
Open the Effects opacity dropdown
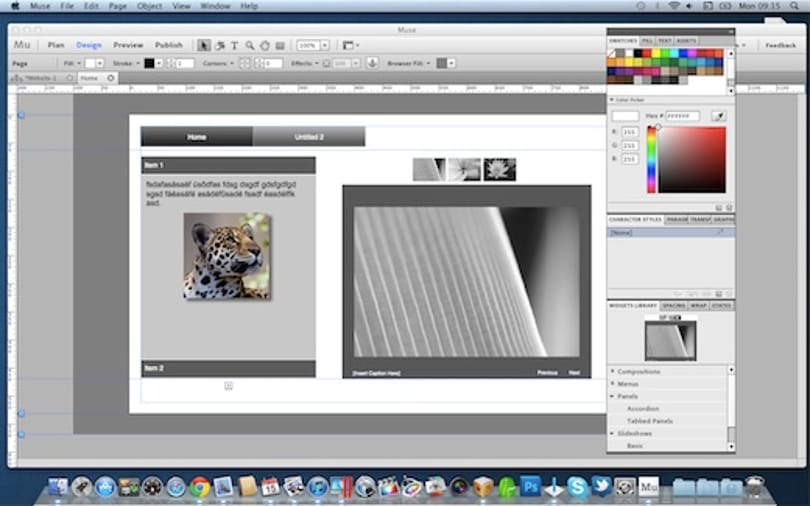355,63
